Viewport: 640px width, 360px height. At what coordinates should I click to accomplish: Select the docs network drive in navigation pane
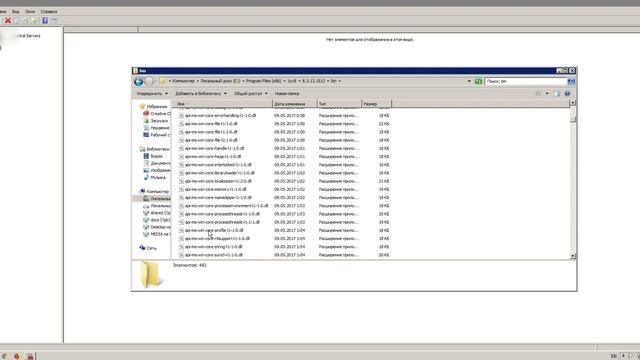click(157, 220)
